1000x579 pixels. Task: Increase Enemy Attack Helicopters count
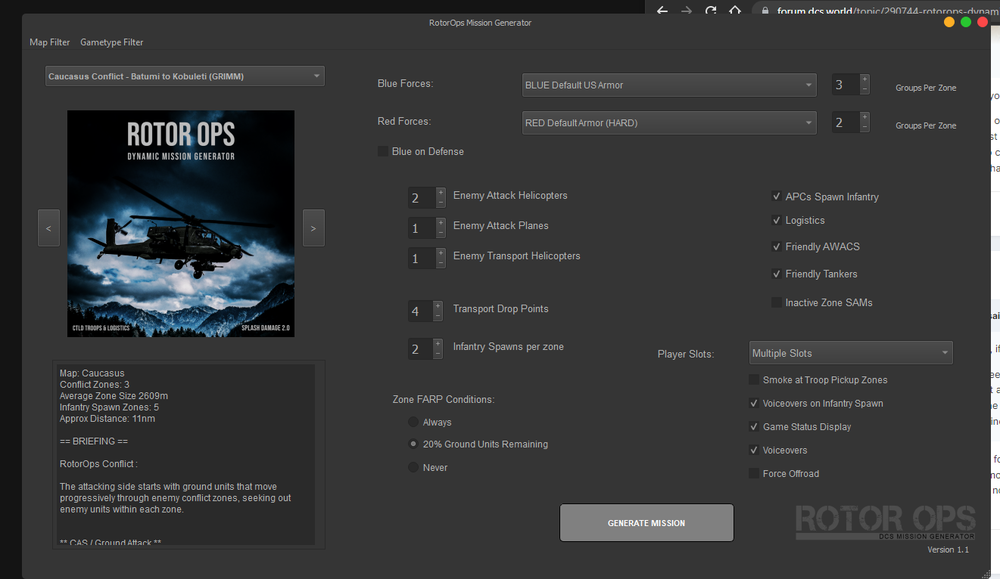441,193
